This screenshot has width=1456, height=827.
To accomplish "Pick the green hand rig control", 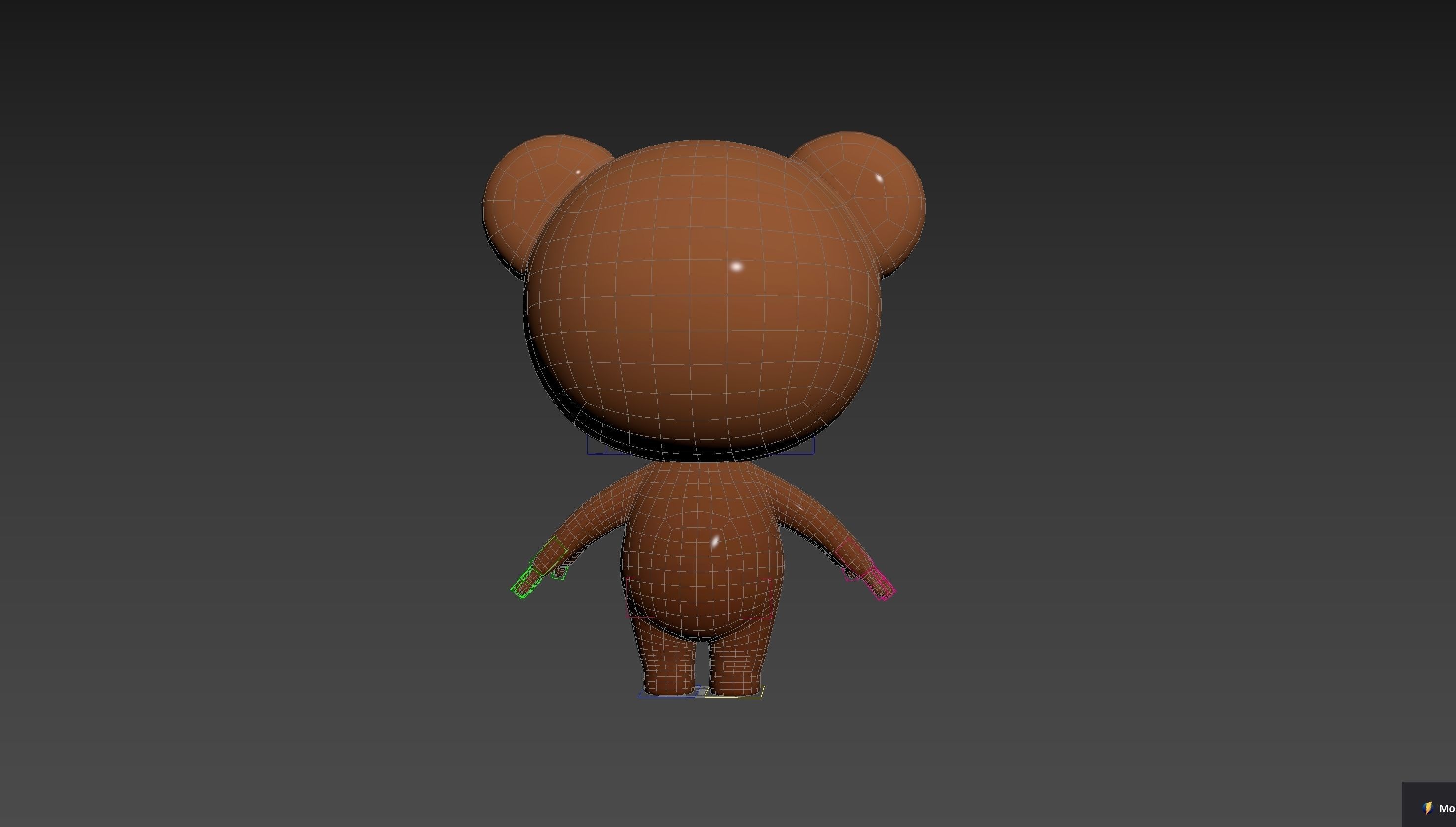I will click(539, 568).
